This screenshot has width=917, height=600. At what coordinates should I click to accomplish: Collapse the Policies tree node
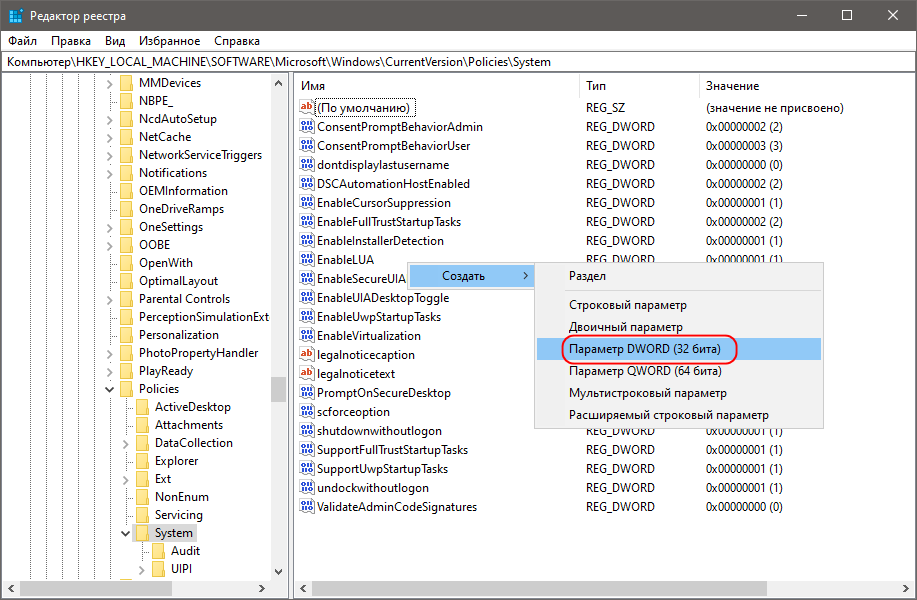point(109,389)
